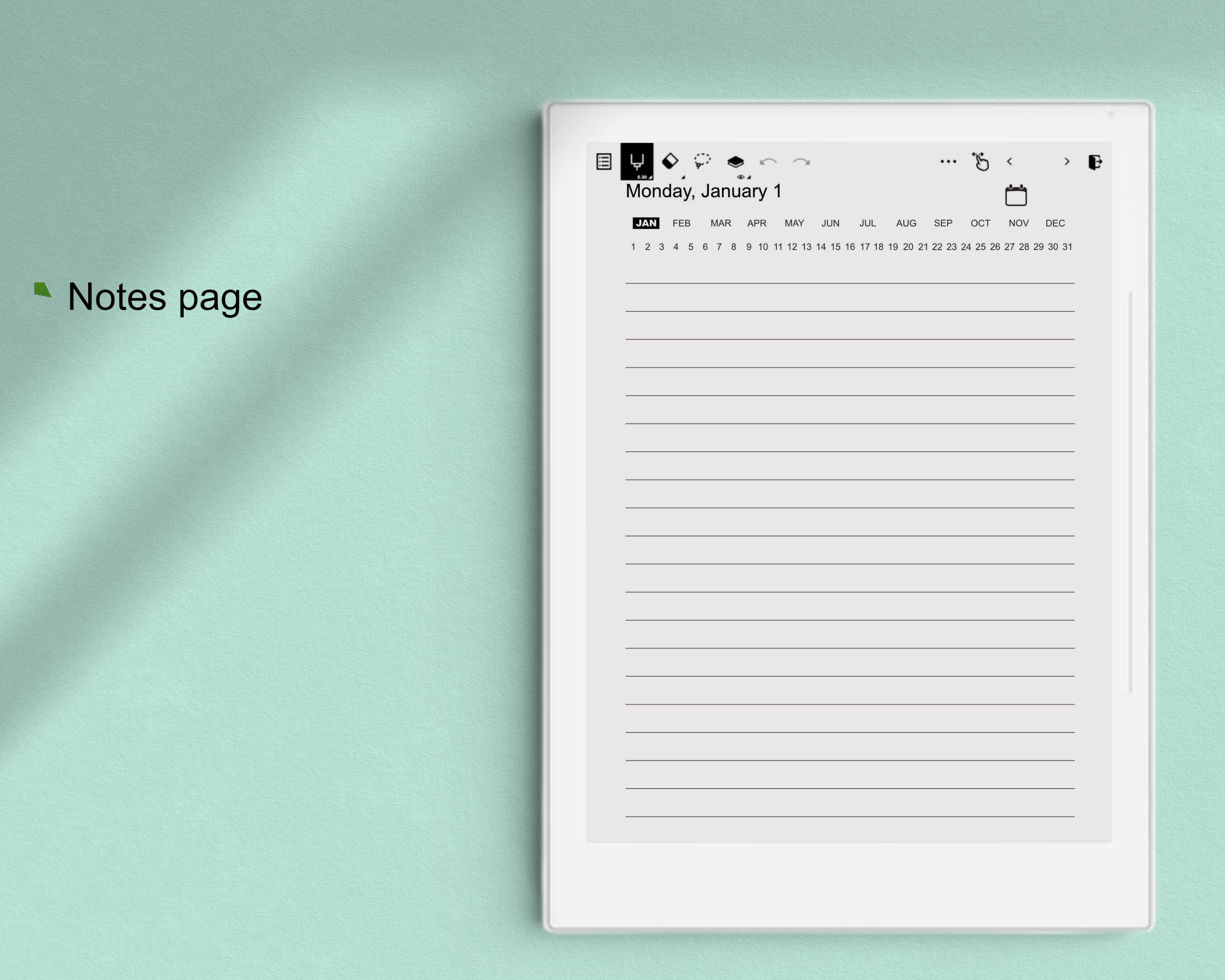Image resolution: width=1225 pixels, height=980 pixels.
Task: Toggle touch gesture mode in the toolbar
Action: click(981, 162)
